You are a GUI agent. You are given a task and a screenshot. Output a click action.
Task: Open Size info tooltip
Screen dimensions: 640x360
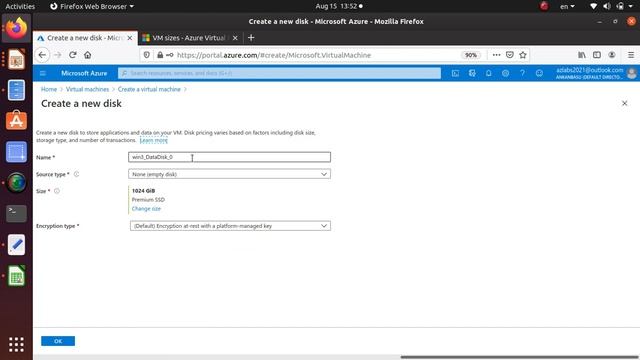57,191
